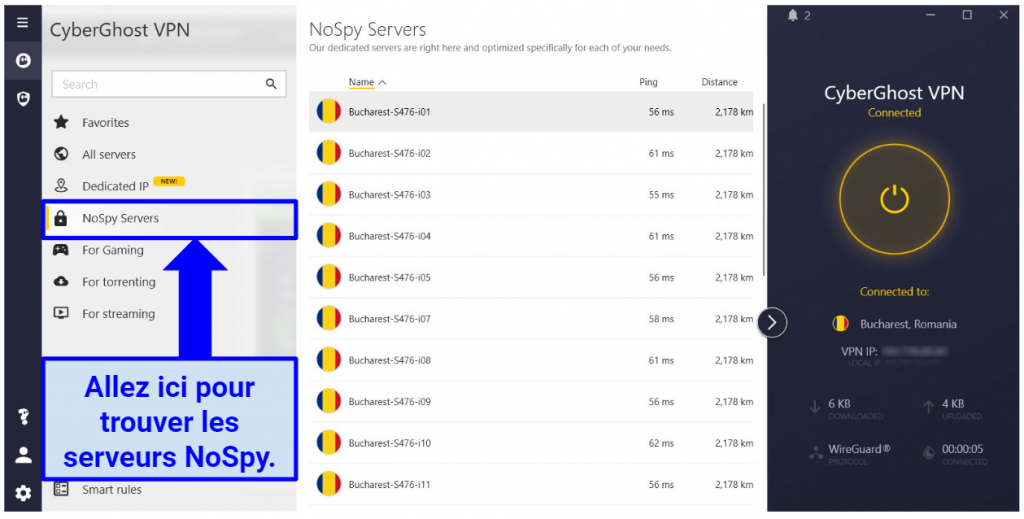Open the hamburger menu icon
This screenshot has height=519, width=1024.
click(23, 23)
